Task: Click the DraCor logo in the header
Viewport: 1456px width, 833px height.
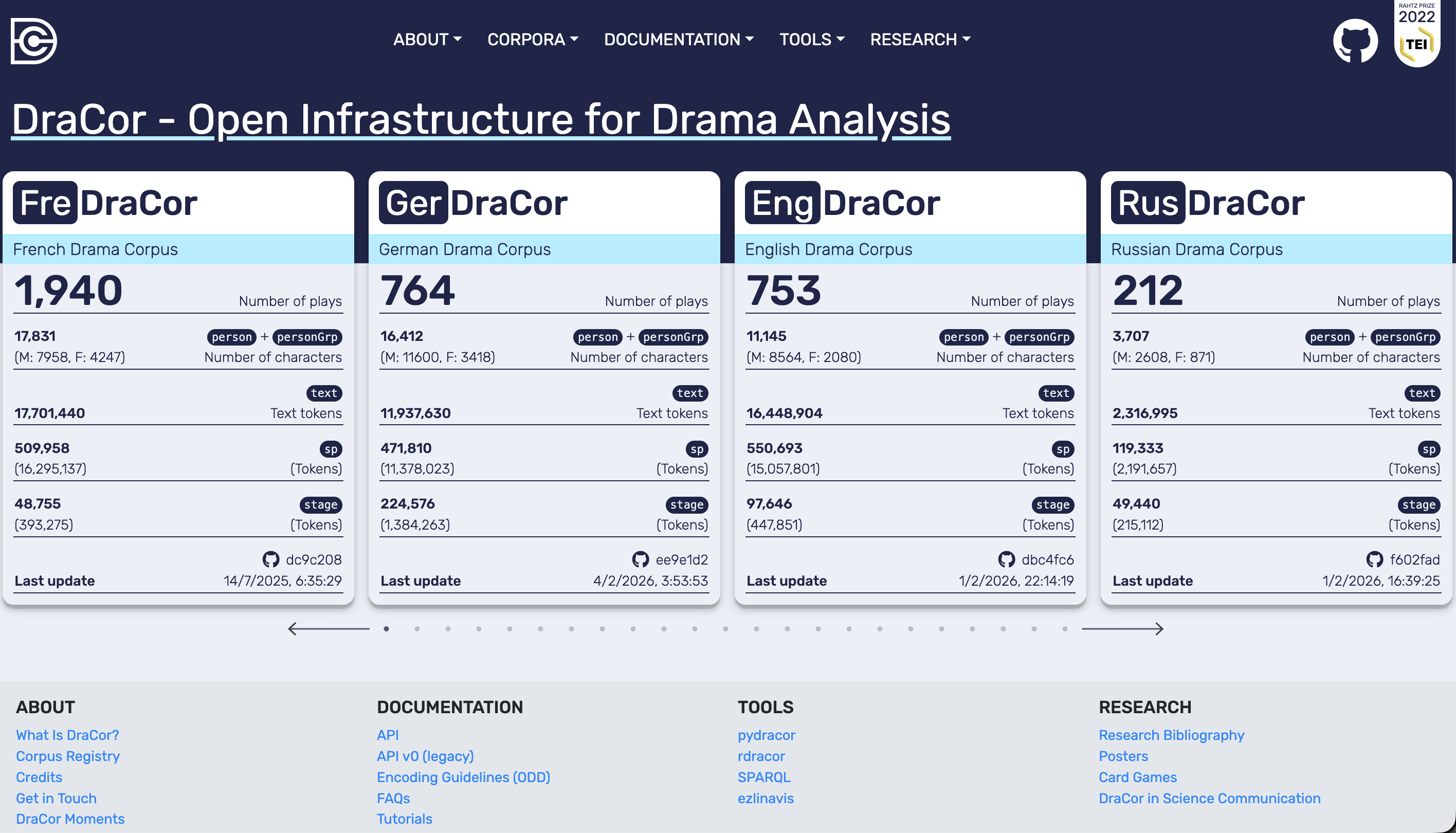Action: [x=34, y=41]
